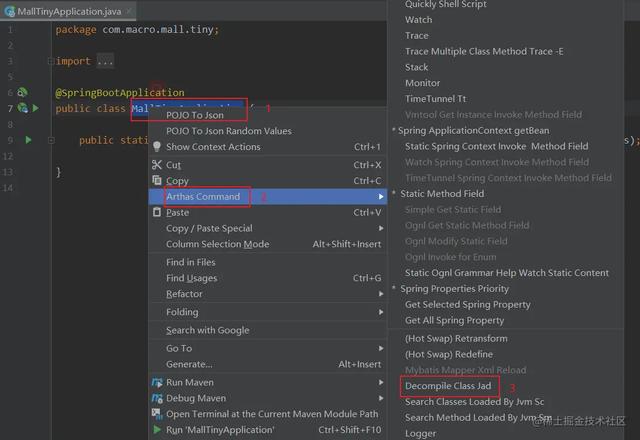This screenshot has height=440, width=640.
Task: Toggle Column Selection Mode
Action: coord(217,244)
